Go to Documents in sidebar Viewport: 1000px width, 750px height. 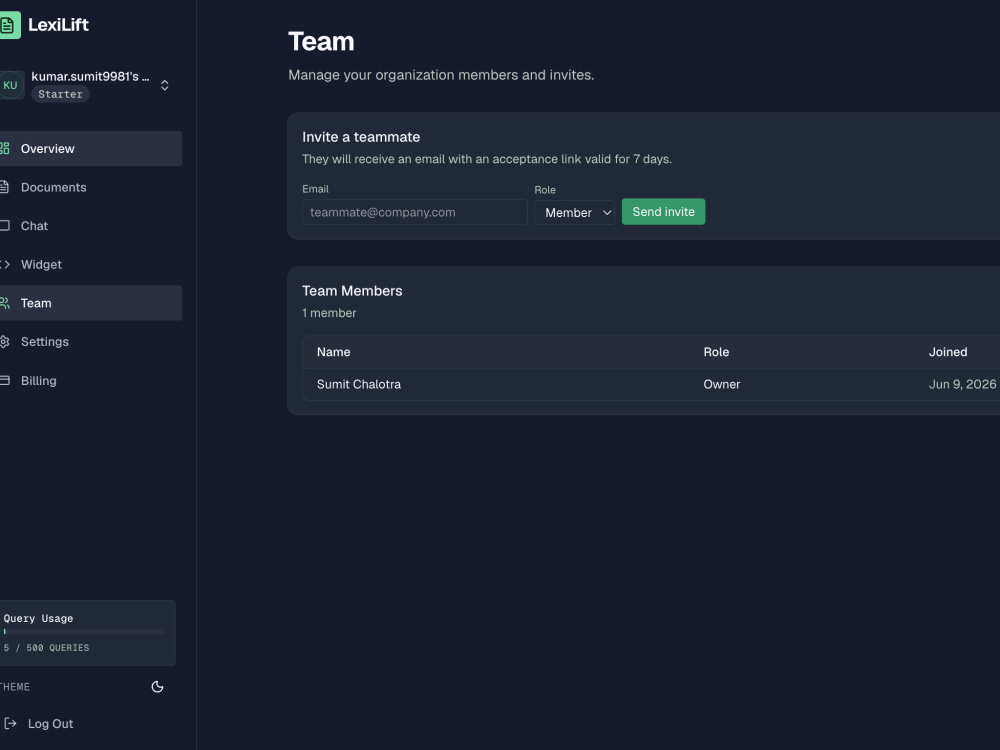[91, 188]
